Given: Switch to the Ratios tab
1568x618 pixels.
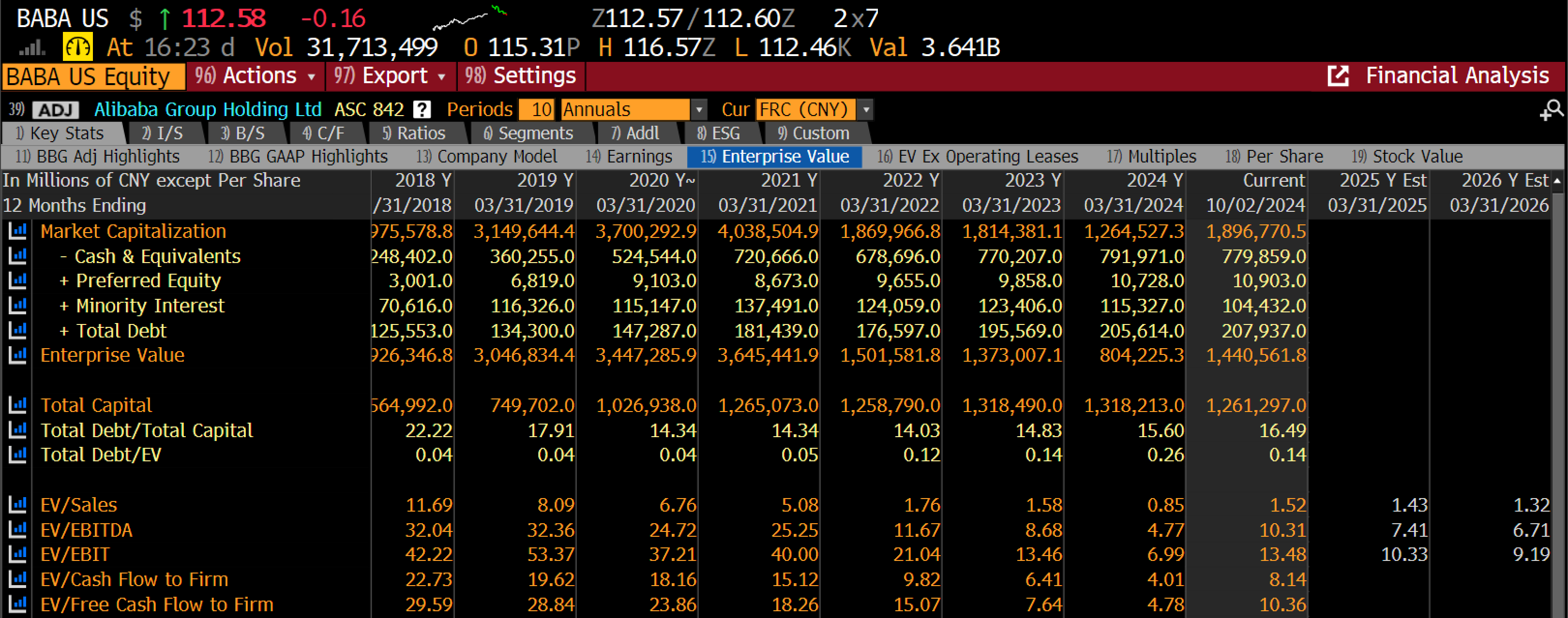Looking at the screenshot, I should (415, 133).
